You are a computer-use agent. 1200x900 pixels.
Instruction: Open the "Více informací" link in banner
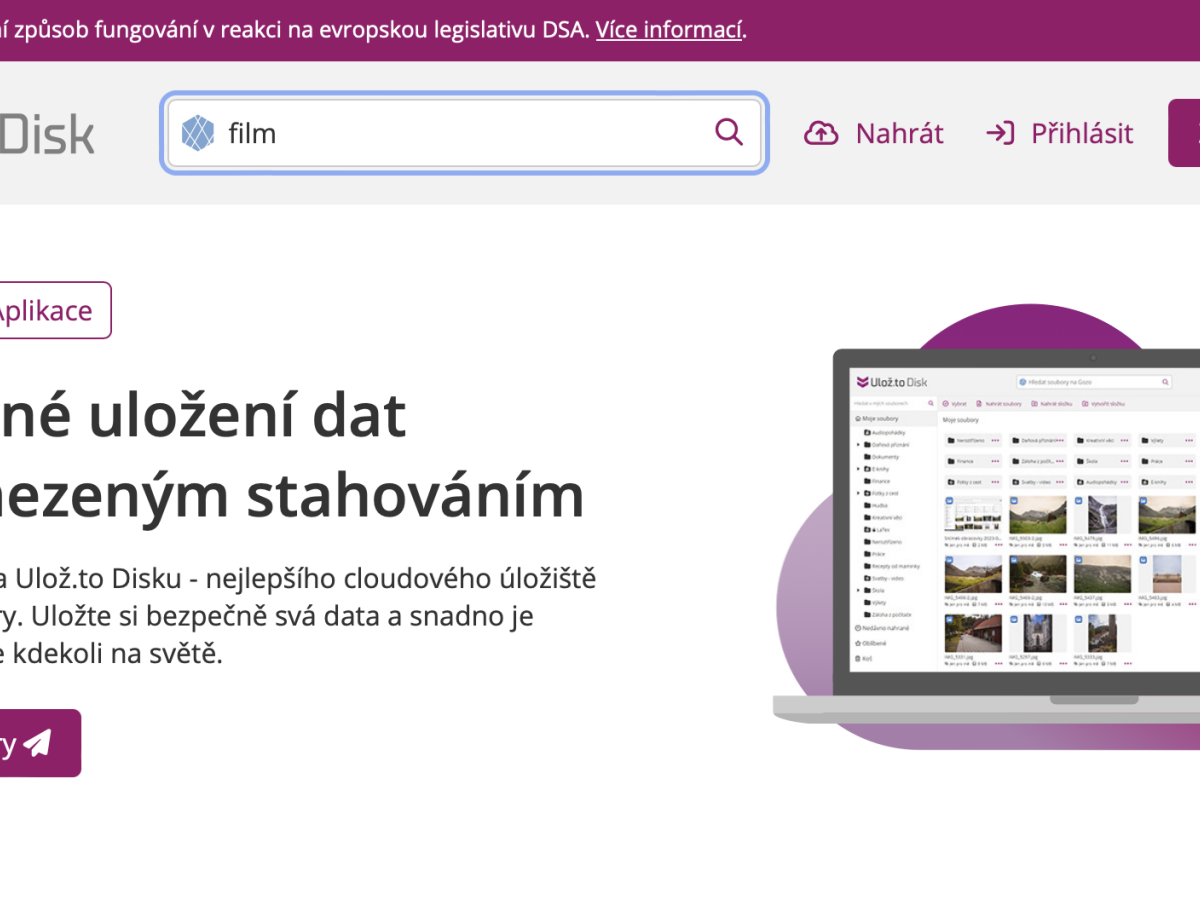(x=669, y=30)
